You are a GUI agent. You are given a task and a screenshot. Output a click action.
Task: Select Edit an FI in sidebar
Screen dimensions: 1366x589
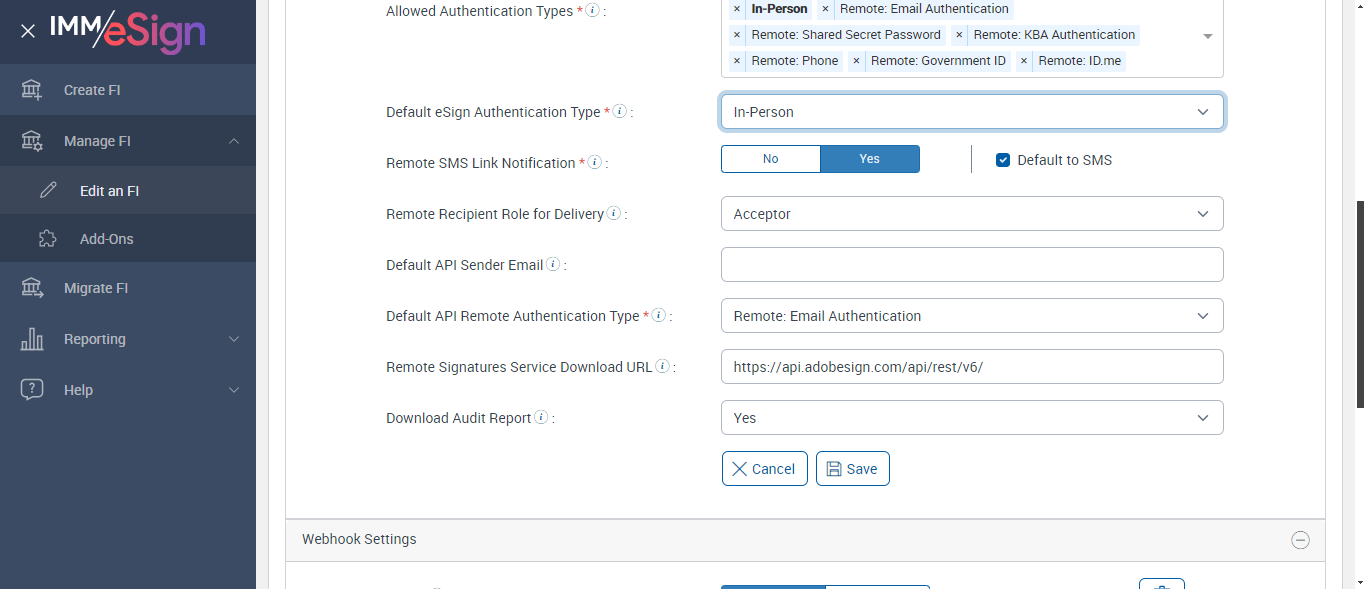pyautogui.click(x=109, y=190)
